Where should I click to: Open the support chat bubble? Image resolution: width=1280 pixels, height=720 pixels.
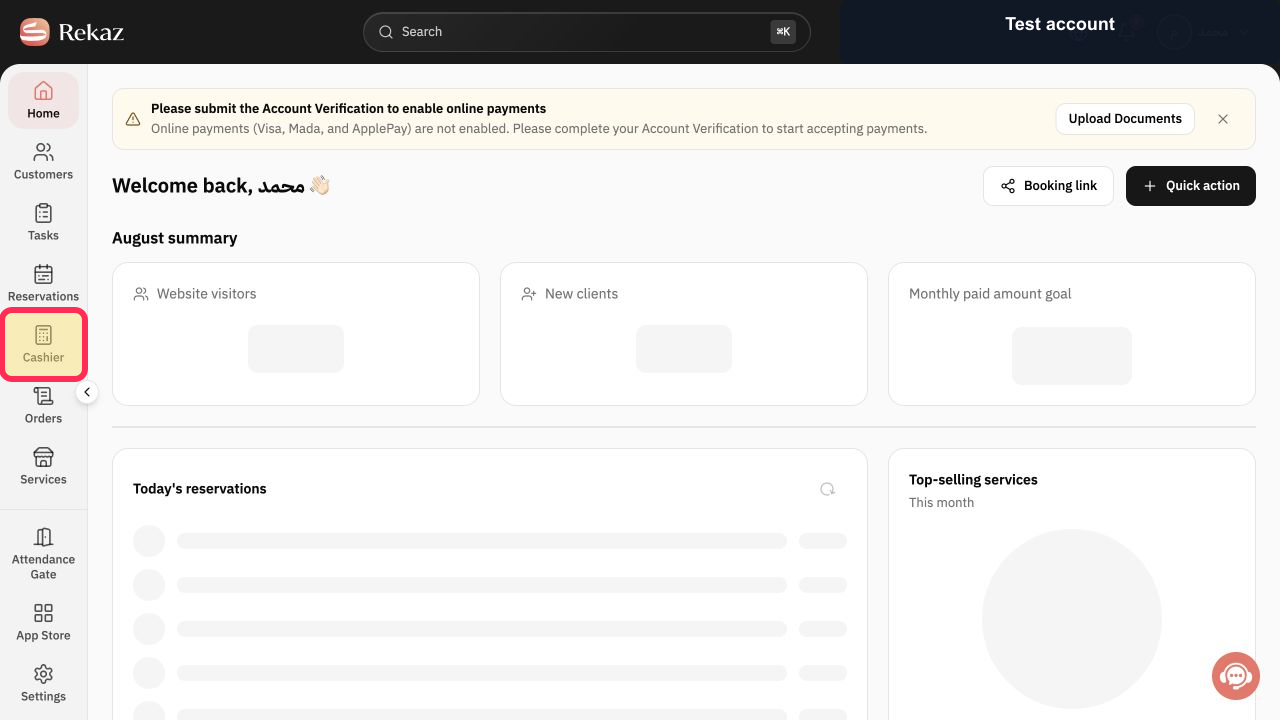[x=1236, y=677]
